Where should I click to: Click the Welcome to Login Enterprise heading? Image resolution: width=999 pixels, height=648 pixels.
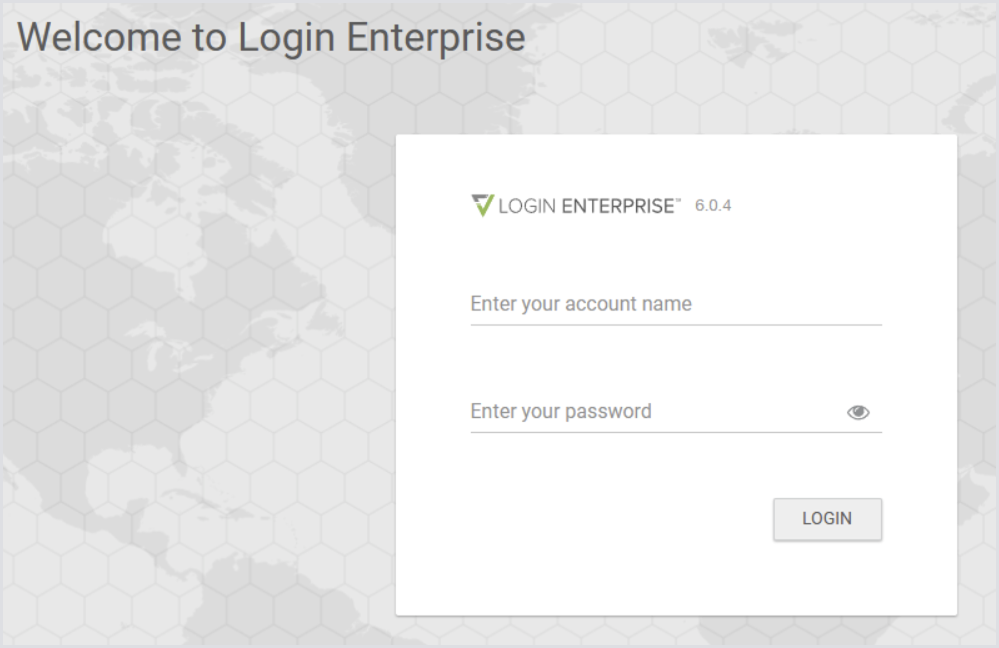[271, 37]
